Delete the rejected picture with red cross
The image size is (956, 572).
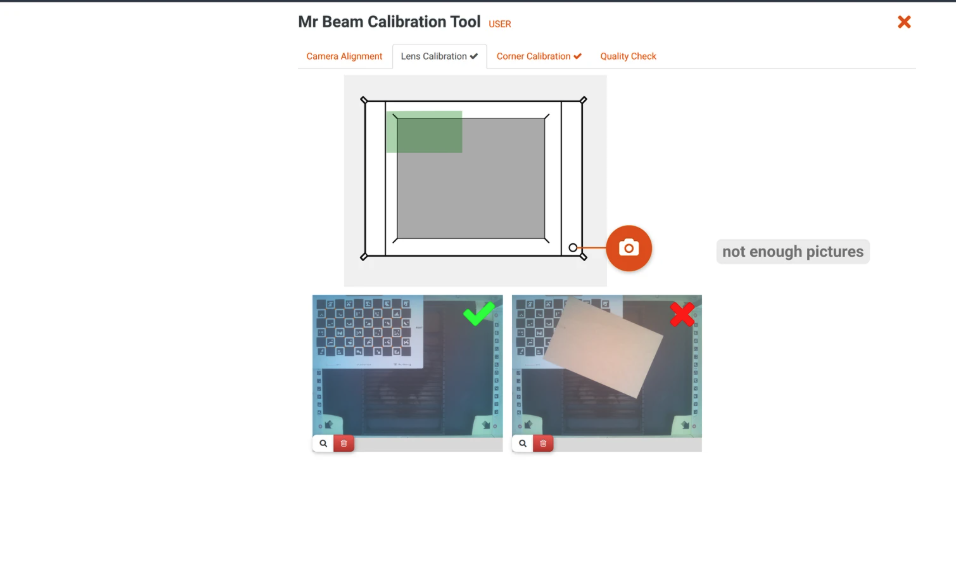pyautogui.click(x=543, y=443)
